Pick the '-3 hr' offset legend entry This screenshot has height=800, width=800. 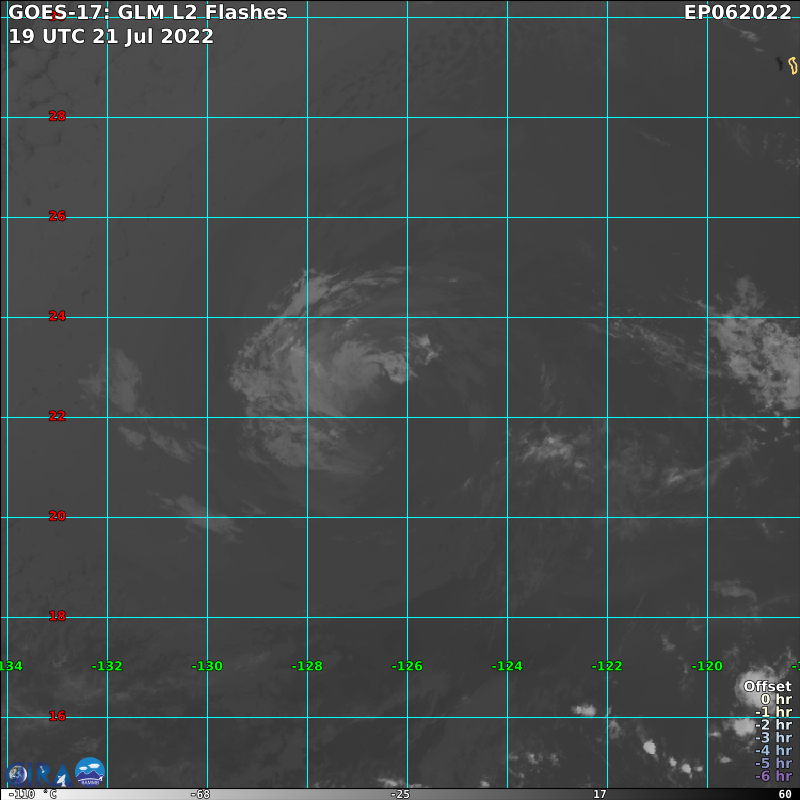click(x=773, y=737)
